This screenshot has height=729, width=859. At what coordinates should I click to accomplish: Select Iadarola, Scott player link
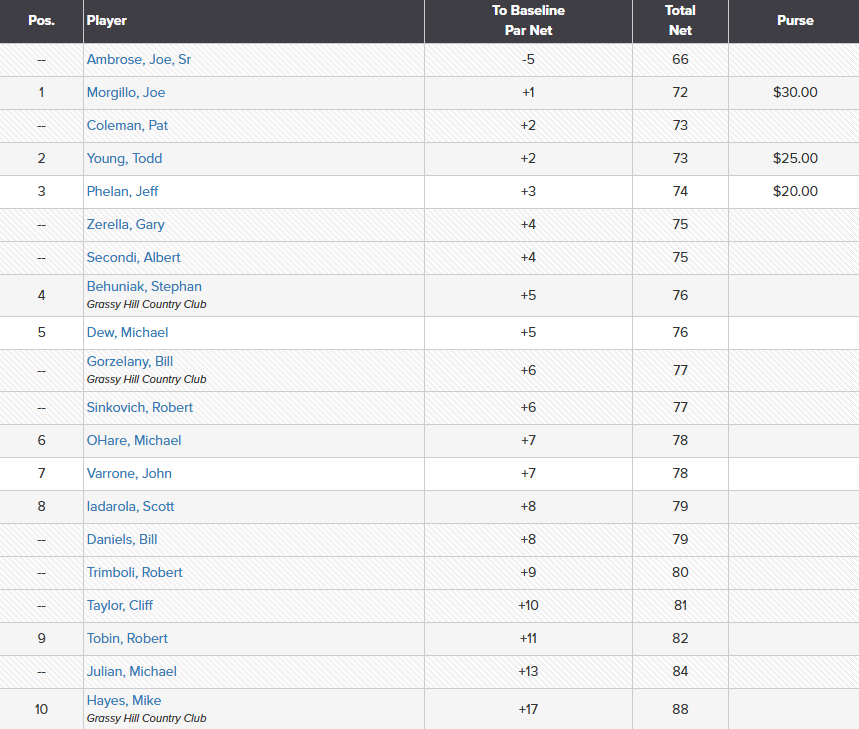click(x=130, y=506)
